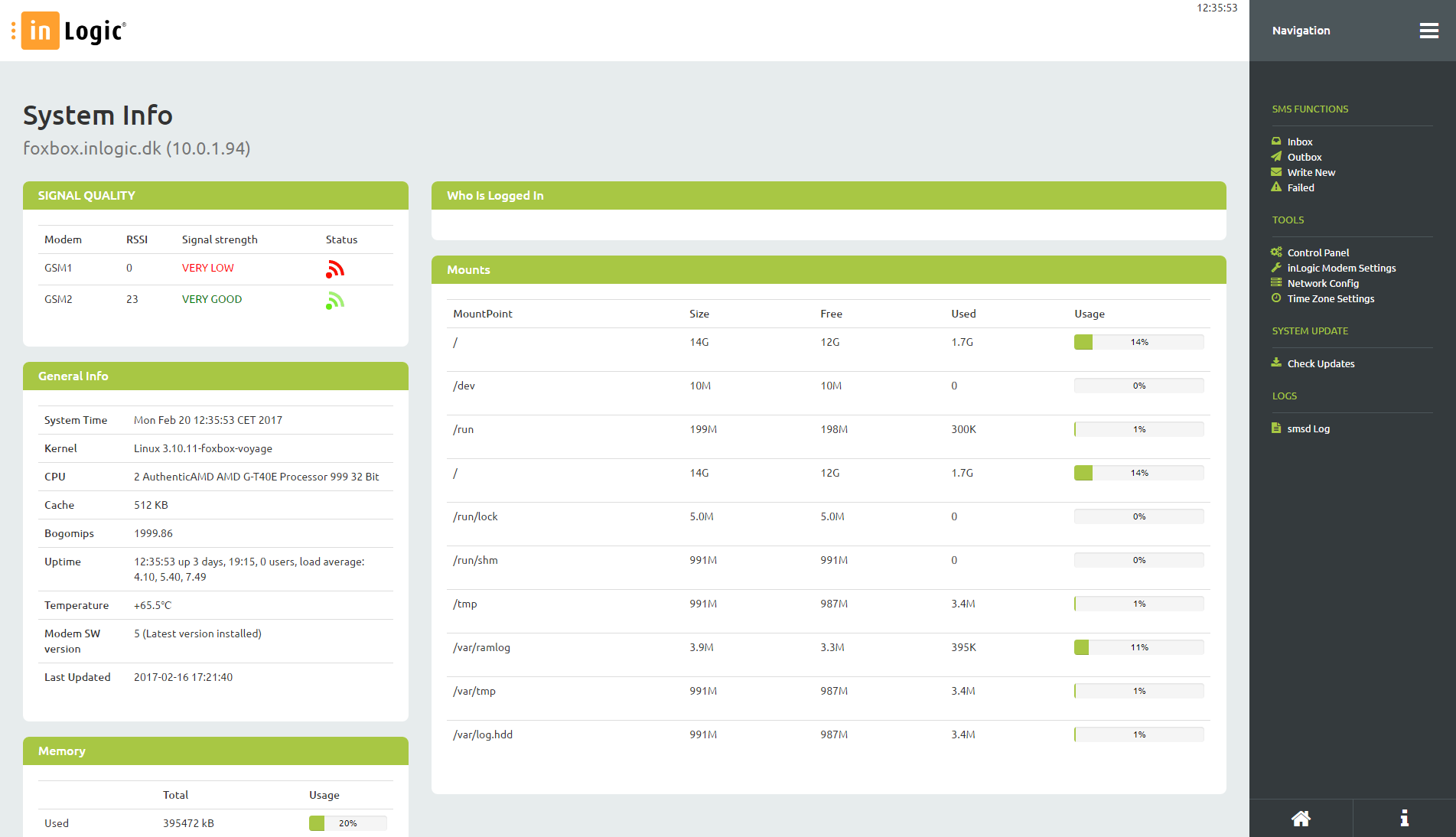Viewport: 1456px width, 837px height.
Task: Click the red GSM1 signal status icon
Action: 335,269
